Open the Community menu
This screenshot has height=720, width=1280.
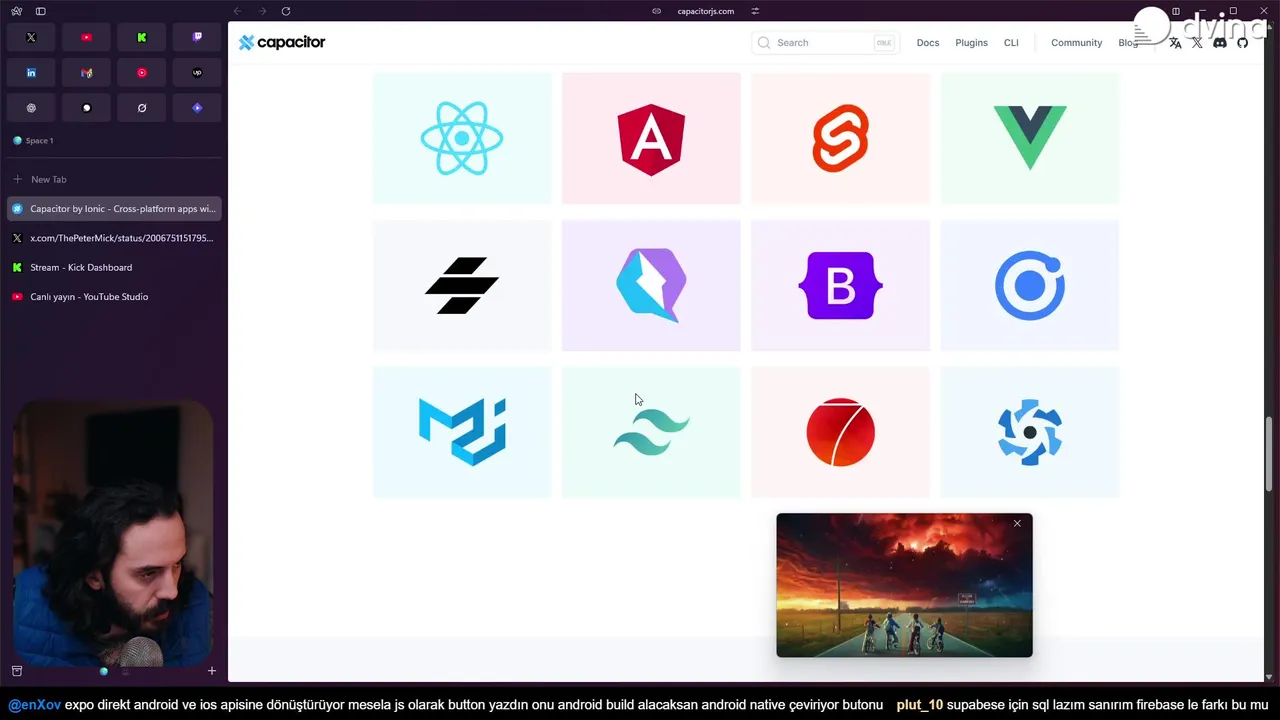[1076, 43]
